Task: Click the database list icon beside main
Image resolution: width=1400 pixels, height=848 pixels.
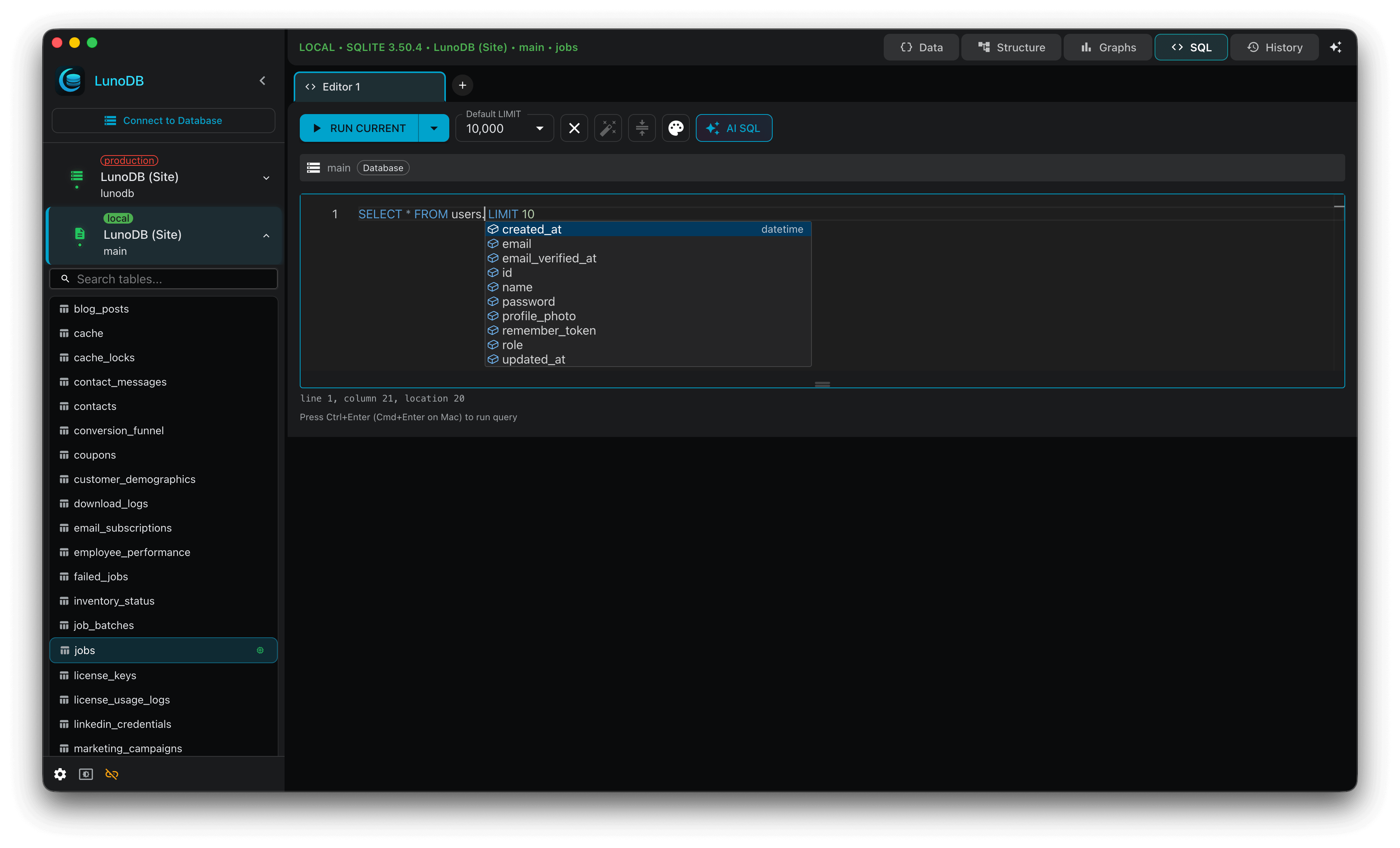Action: point(313,167)
